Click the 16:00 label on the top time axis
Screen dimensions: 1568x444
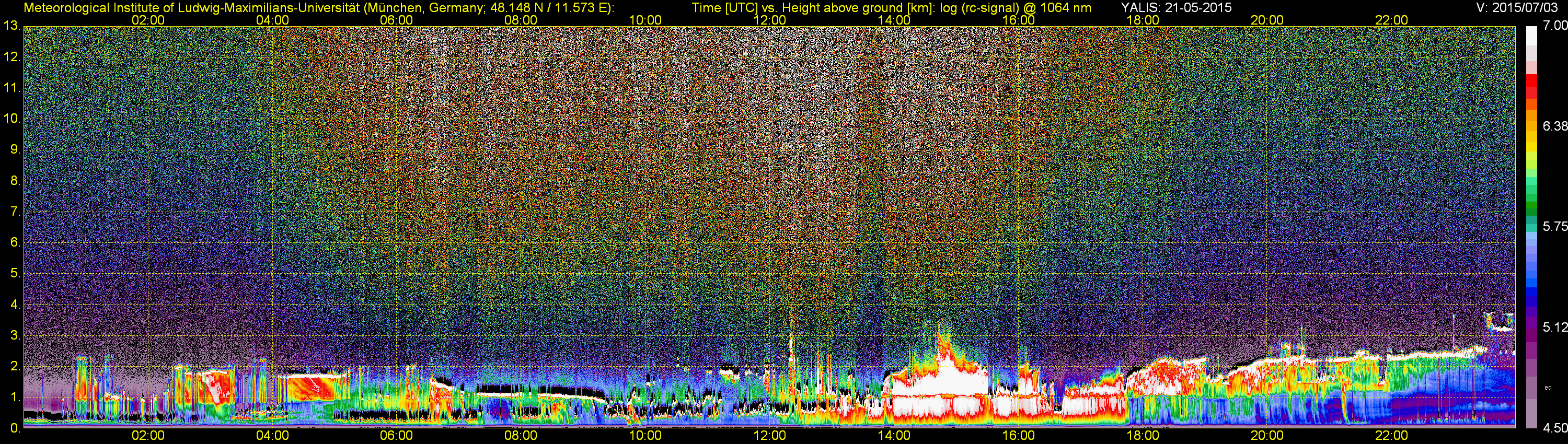tap(1018, 20)
